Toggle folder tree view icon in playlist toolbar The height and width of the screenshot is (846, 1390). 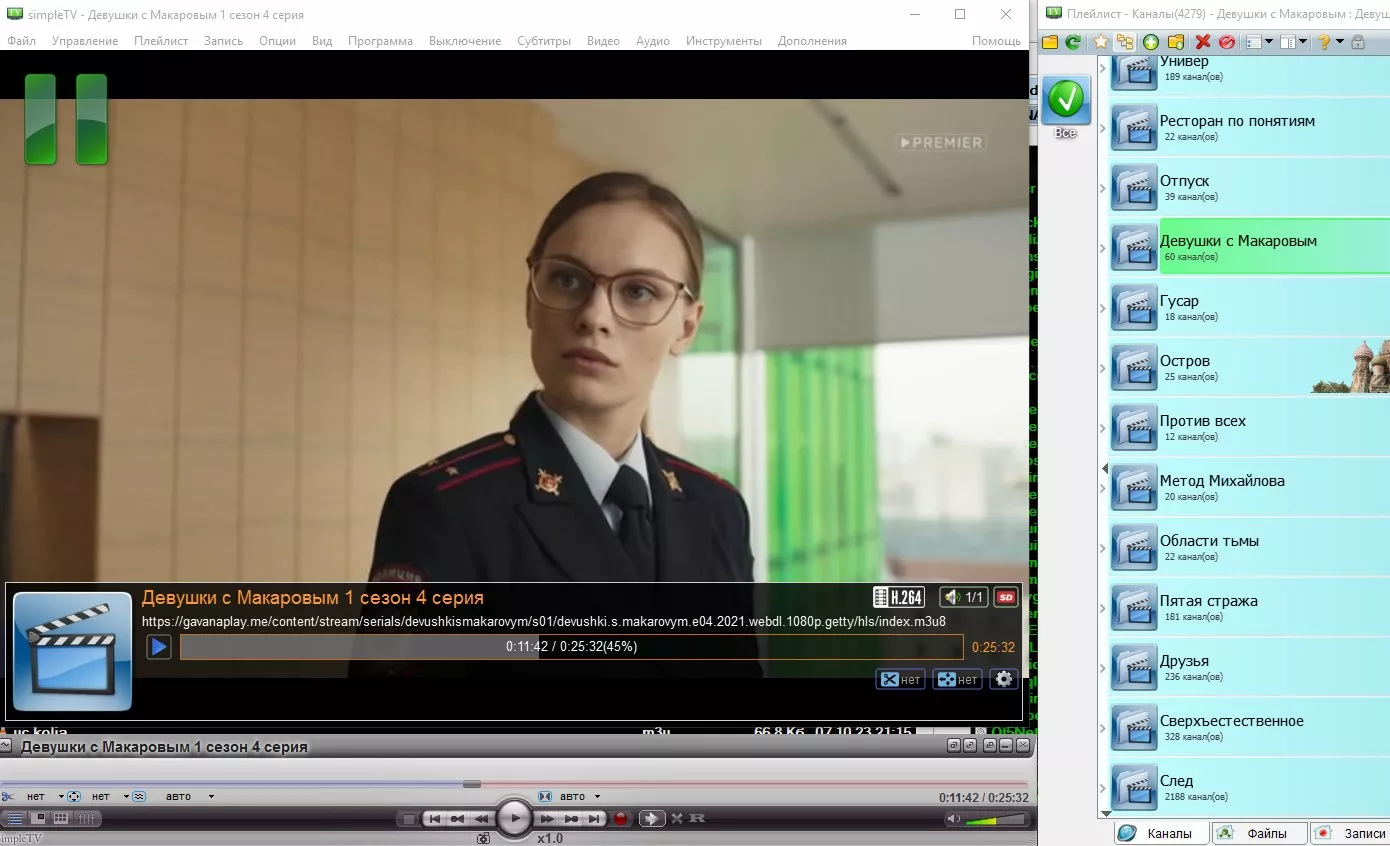[1125, 42]
